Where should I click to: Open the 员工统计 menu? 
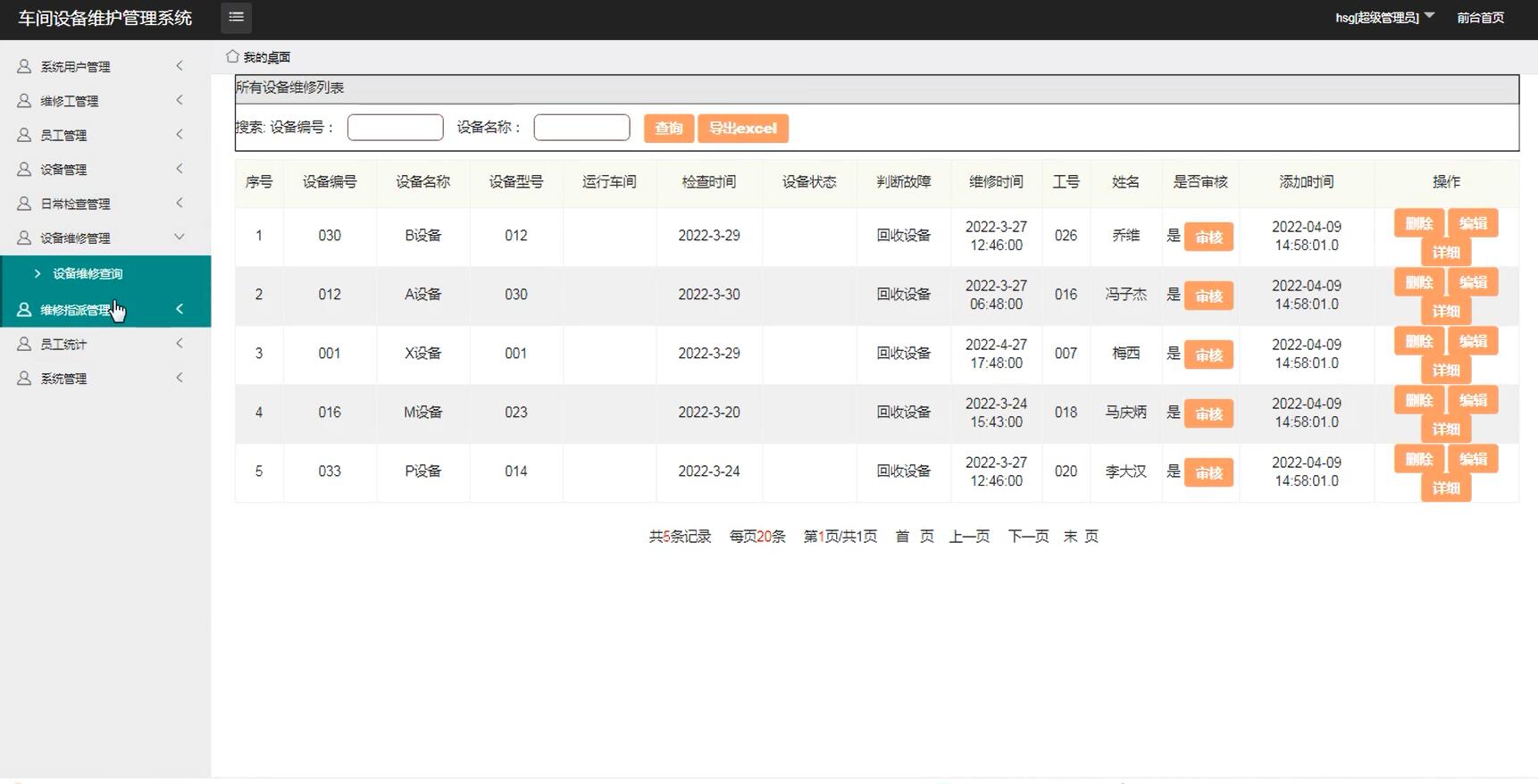pyautogui.click(x=105, y=344)
